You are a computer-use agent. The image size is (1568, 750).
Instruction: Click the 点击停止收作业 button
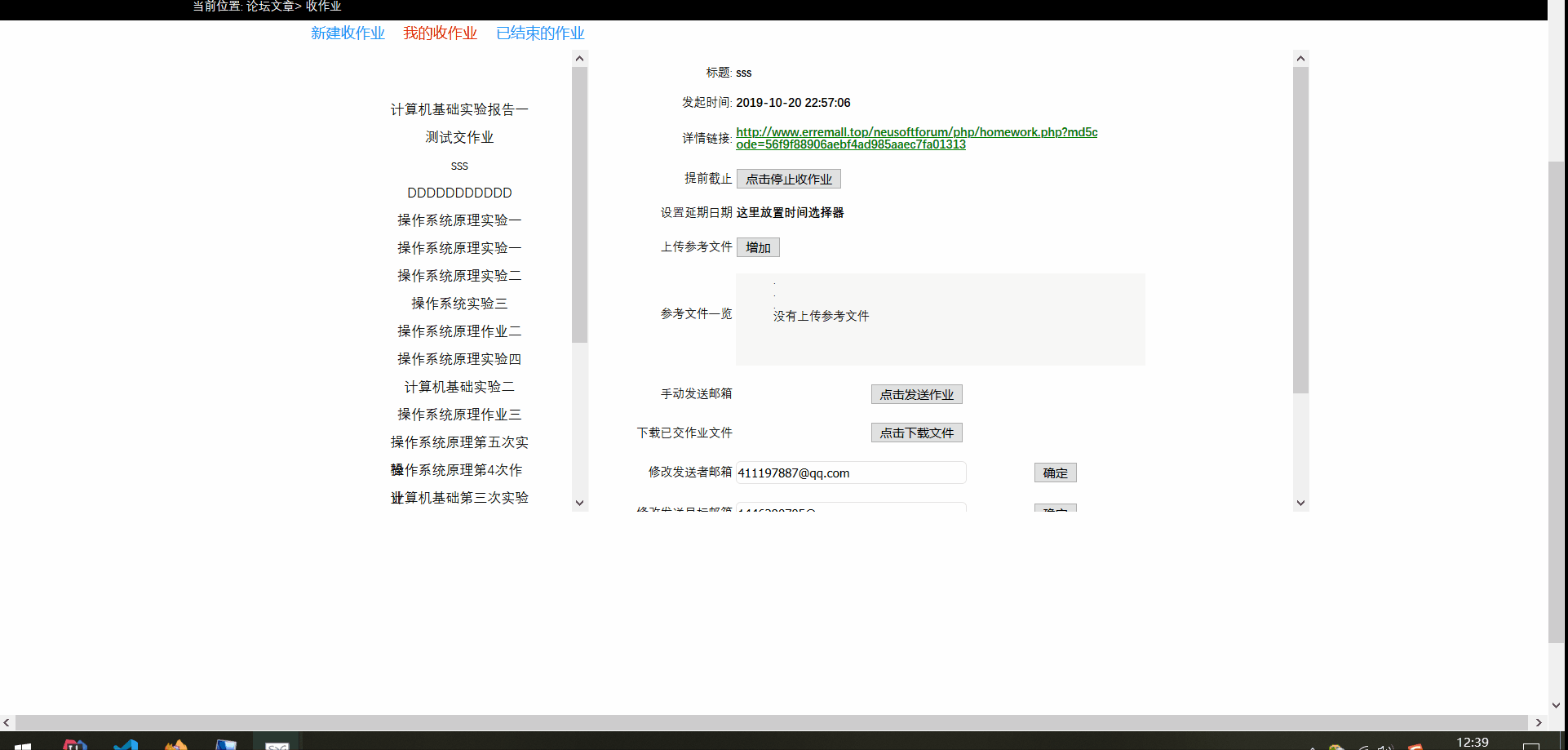click(x=788, y=179)
